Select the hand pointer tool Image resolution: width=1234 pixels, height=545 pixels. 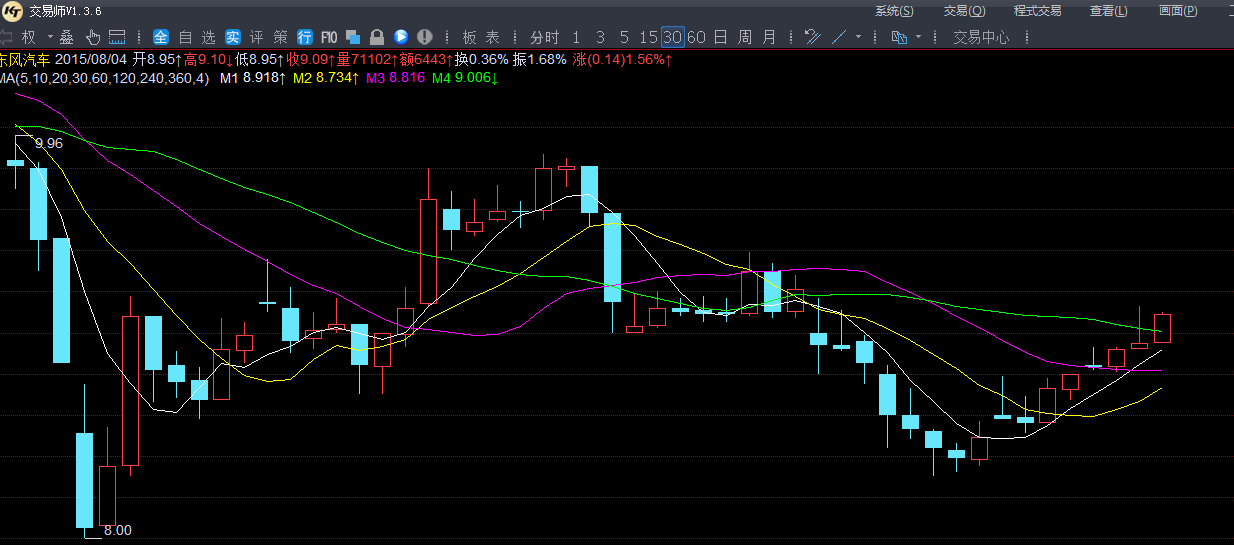pyautogui.click(x=93, y=37)
